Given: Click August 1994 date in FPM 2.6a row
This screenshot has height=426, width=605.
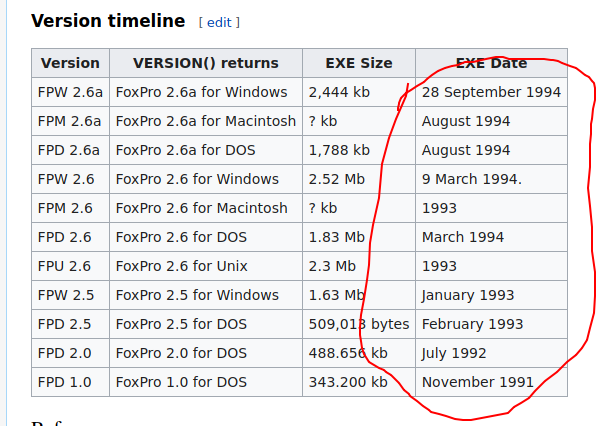Looking at the screenshot, I should pyautogui.click(x=491, y=121).
